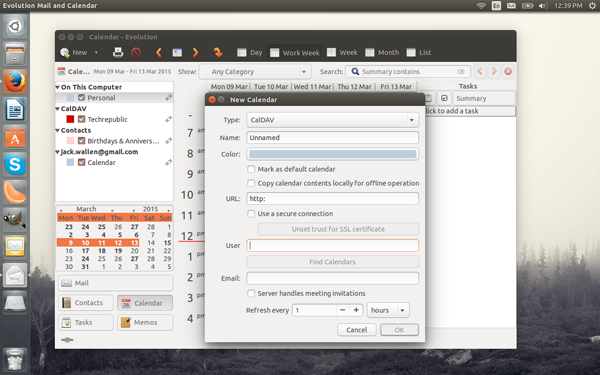
Task: Enable Use a secure connection
Action: click(x=251, y=214)
